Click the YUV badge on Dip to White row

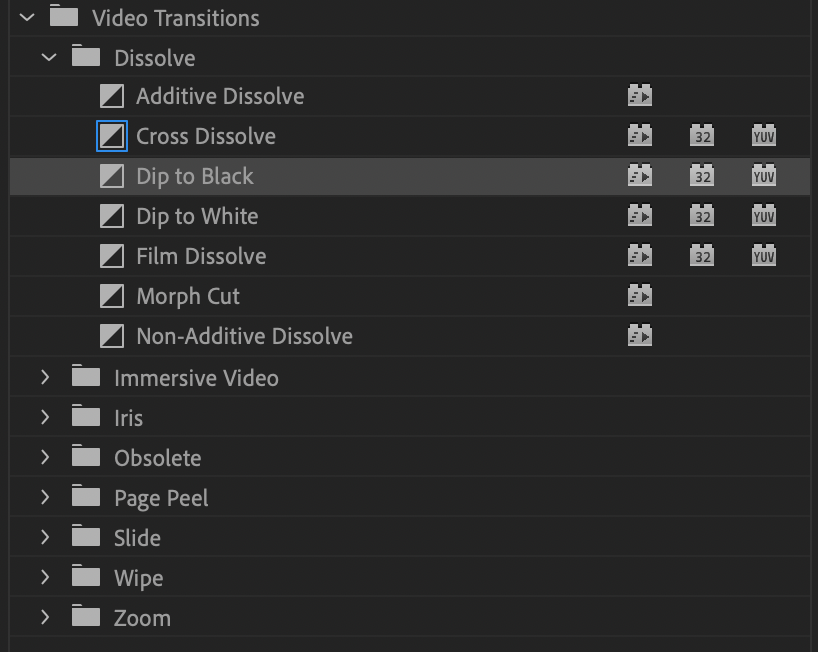click(x=764, y=216)
